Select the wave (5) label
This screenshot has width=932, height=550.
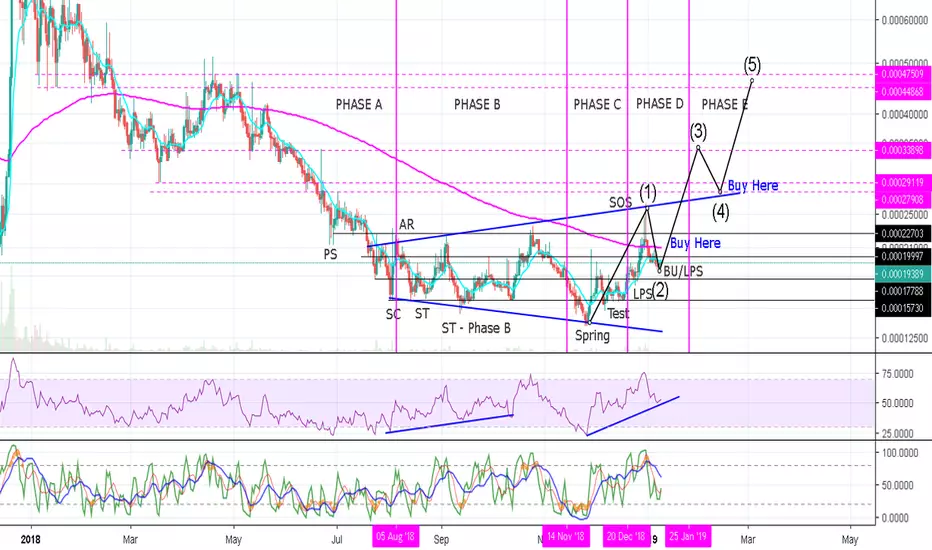[x=752, y=64]
